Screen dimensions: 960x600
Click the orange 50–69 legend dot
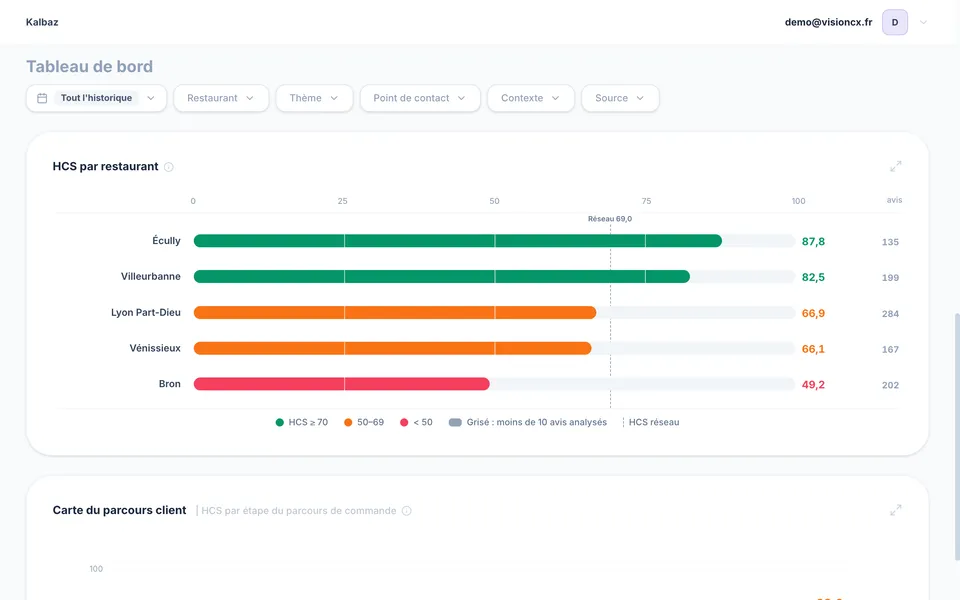tap(348, 422)
